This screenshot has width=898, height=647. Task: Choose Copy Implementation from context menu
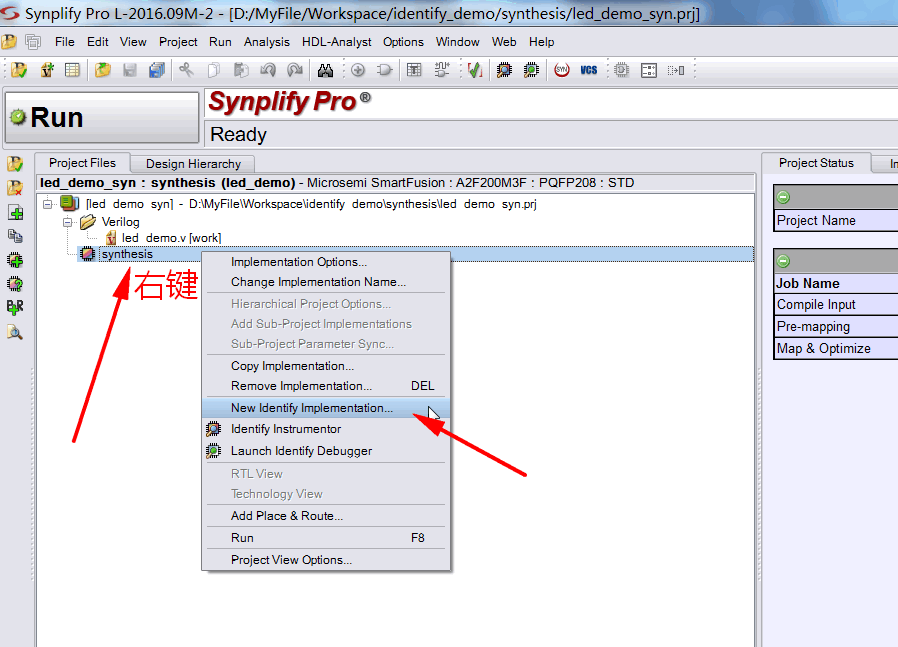(x=326, y=366)
